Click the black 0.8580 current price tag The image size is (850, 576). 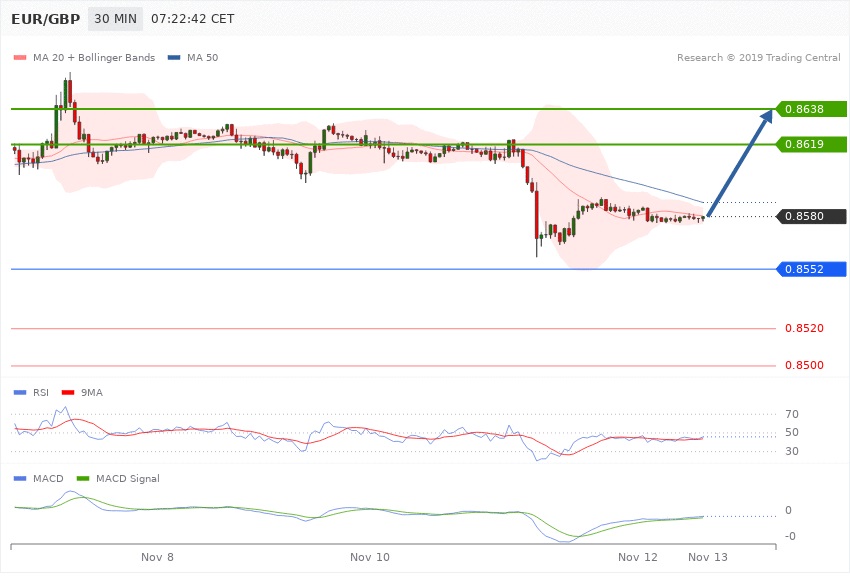(811, 216)
